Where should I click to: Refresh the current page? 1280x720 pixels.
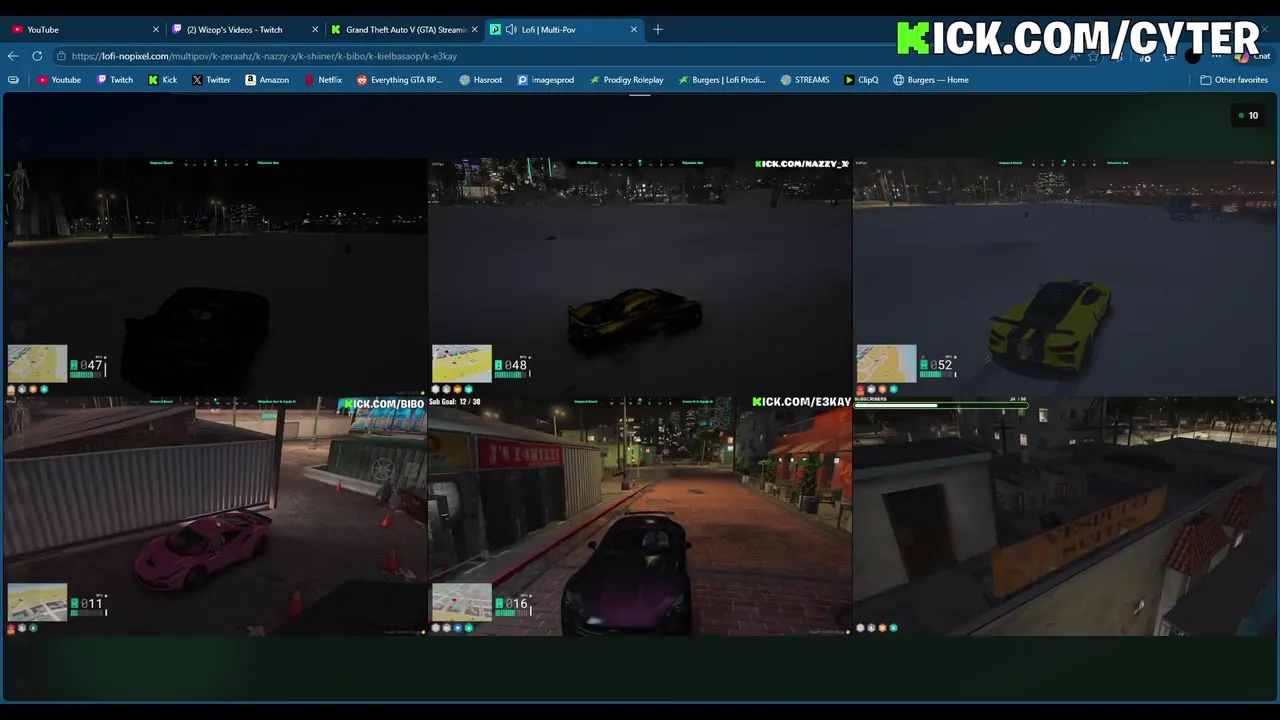point(37,56)
